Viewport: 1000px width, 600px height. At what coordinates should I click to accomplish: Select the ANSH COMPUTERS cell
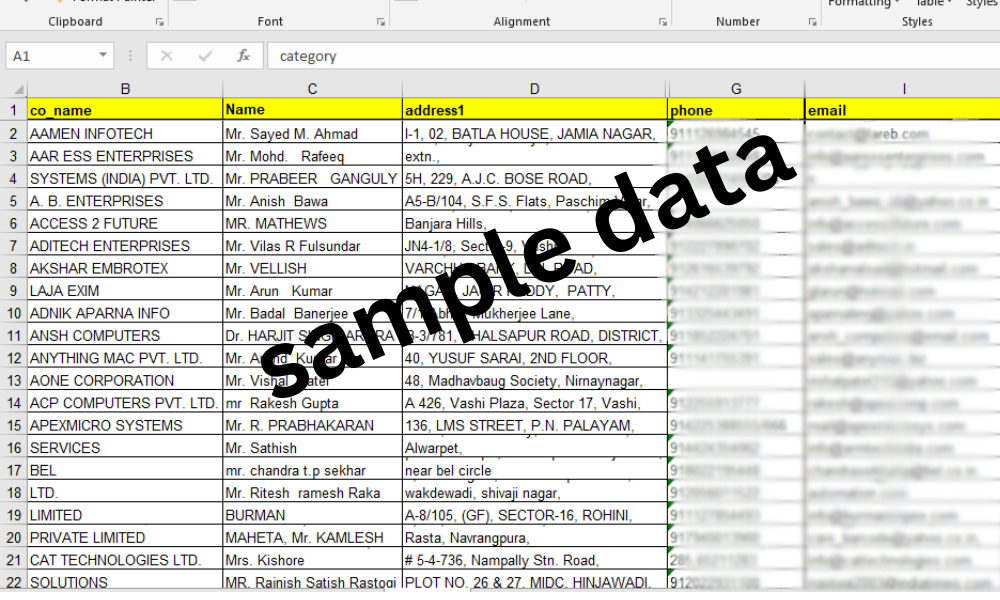point(125,335)
